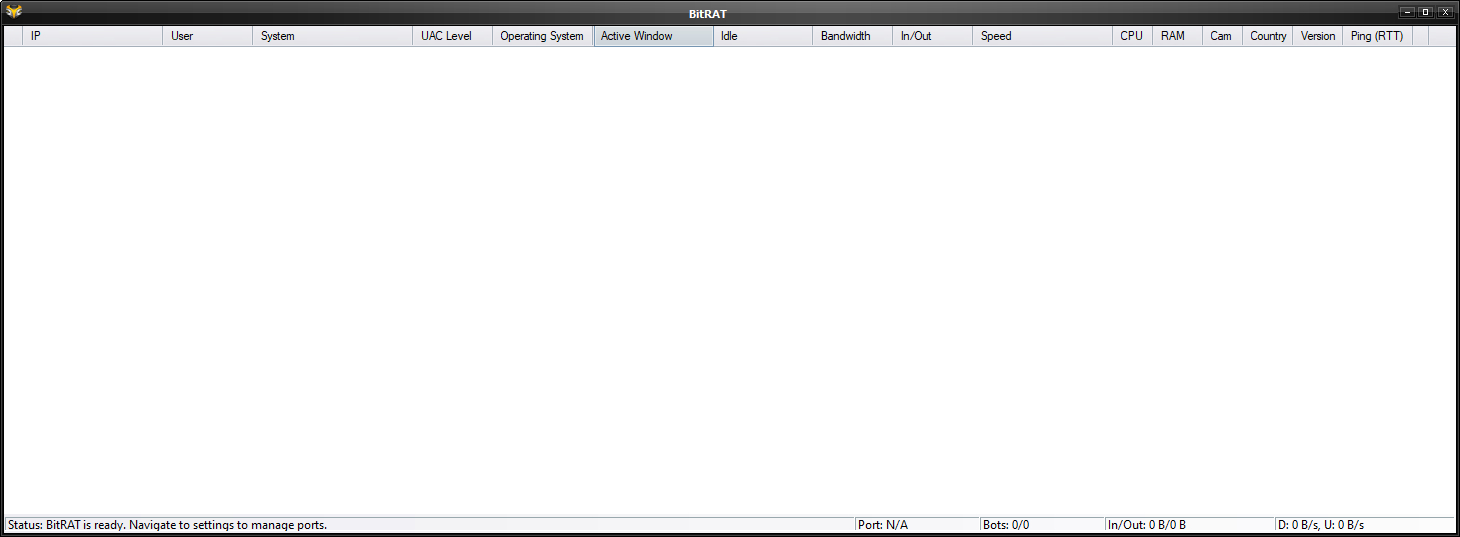Screen dimensions: 1460x537
Task: Select the In/Out column header
Action: 932,36
